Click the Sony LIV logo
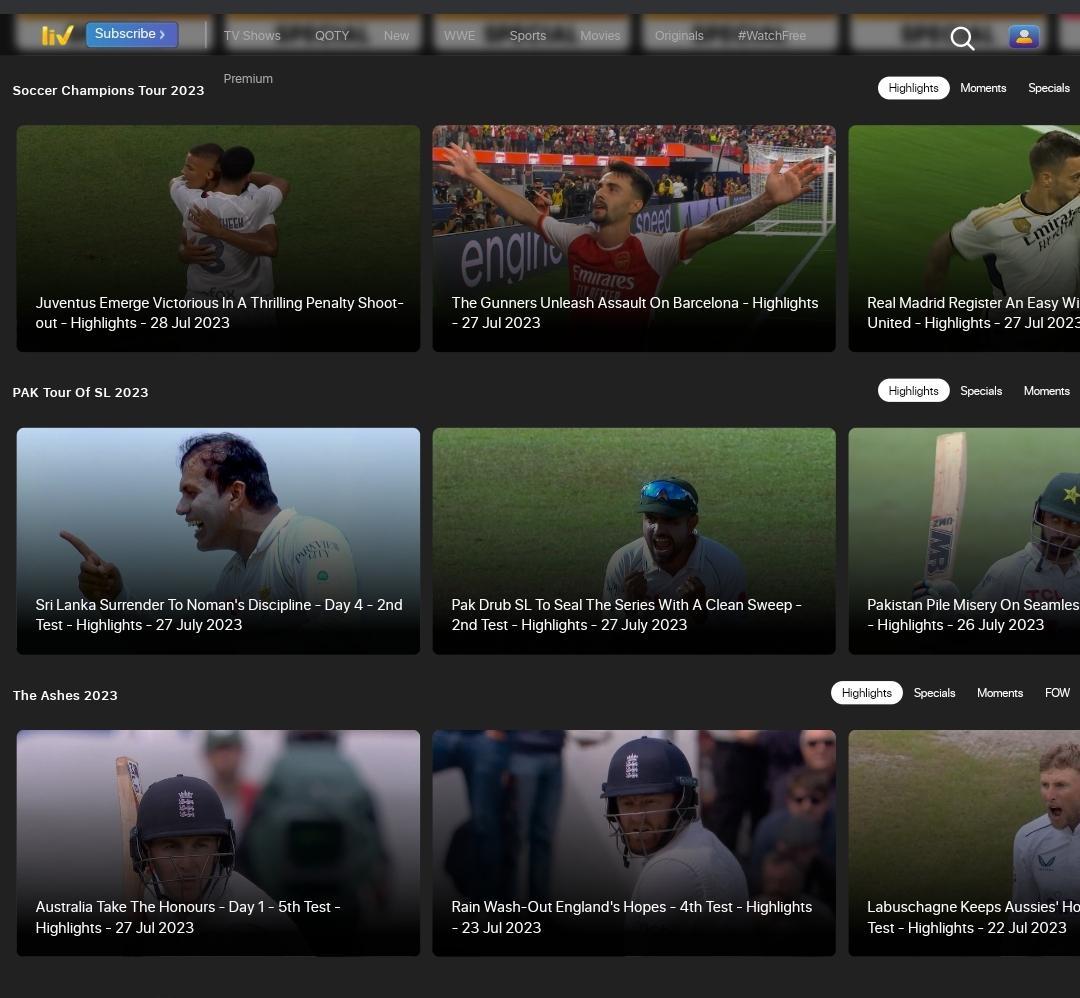This screenshot has height=998, width=1080. [x=57, y=34]
